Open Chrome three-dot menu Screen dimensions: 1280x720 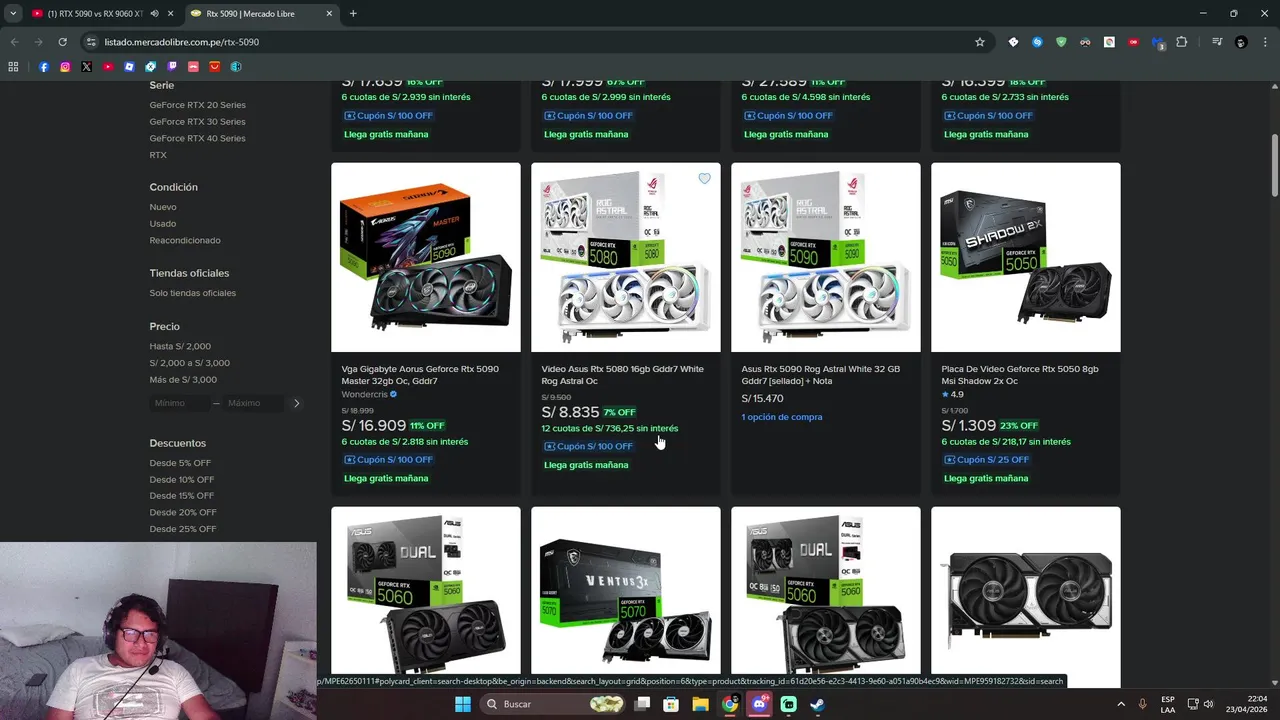pos(1265,42)
